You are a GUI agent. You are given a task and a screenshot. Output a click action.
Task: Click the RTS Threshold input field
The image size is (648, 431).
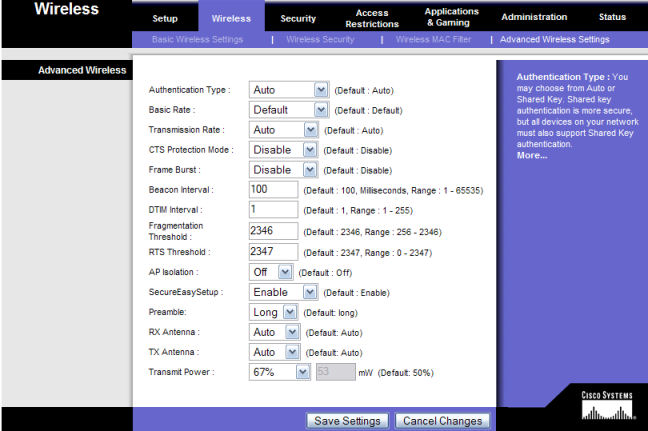[273, 251]
